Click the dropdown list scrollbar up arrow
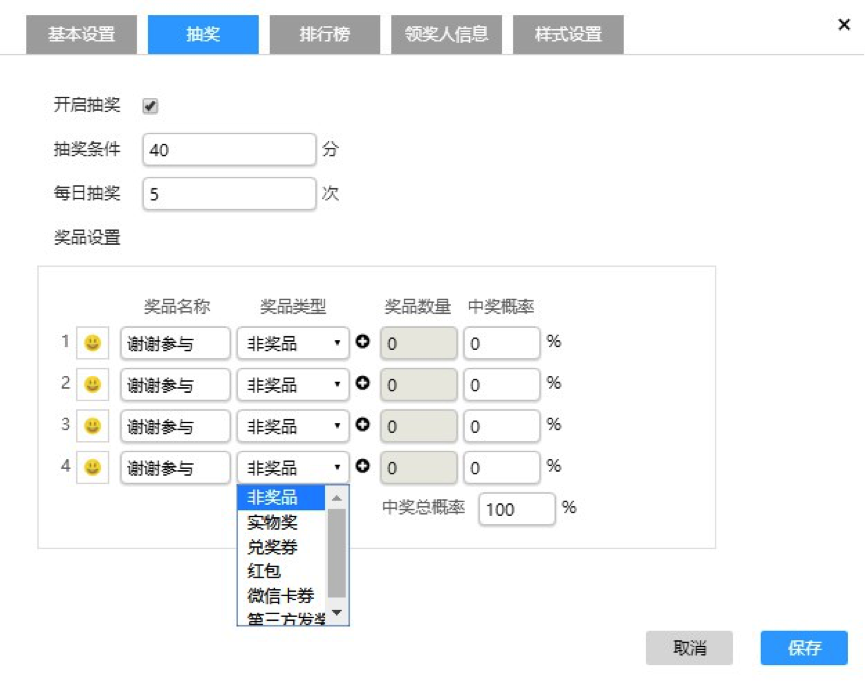 point(337,498)
